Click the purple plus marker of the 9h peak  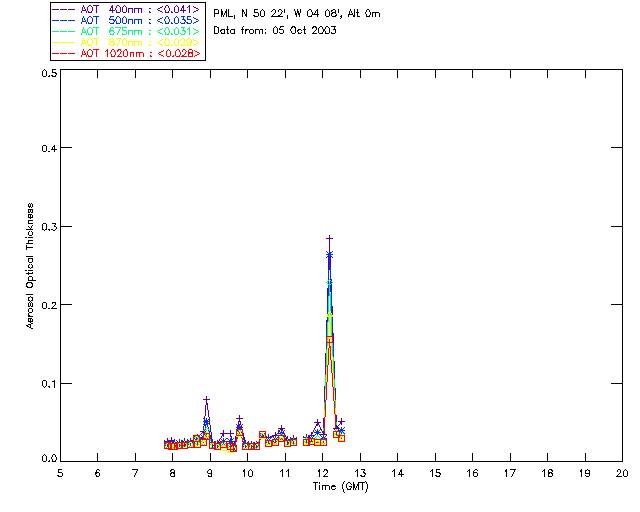pyautogui.click(x=207, y=399)
